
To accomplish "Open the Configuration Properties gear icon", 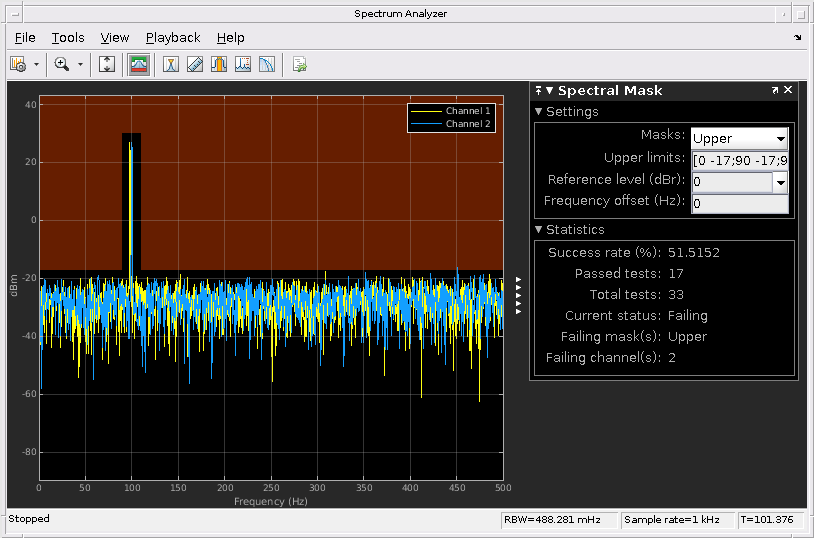I will (x=18, y=64).
